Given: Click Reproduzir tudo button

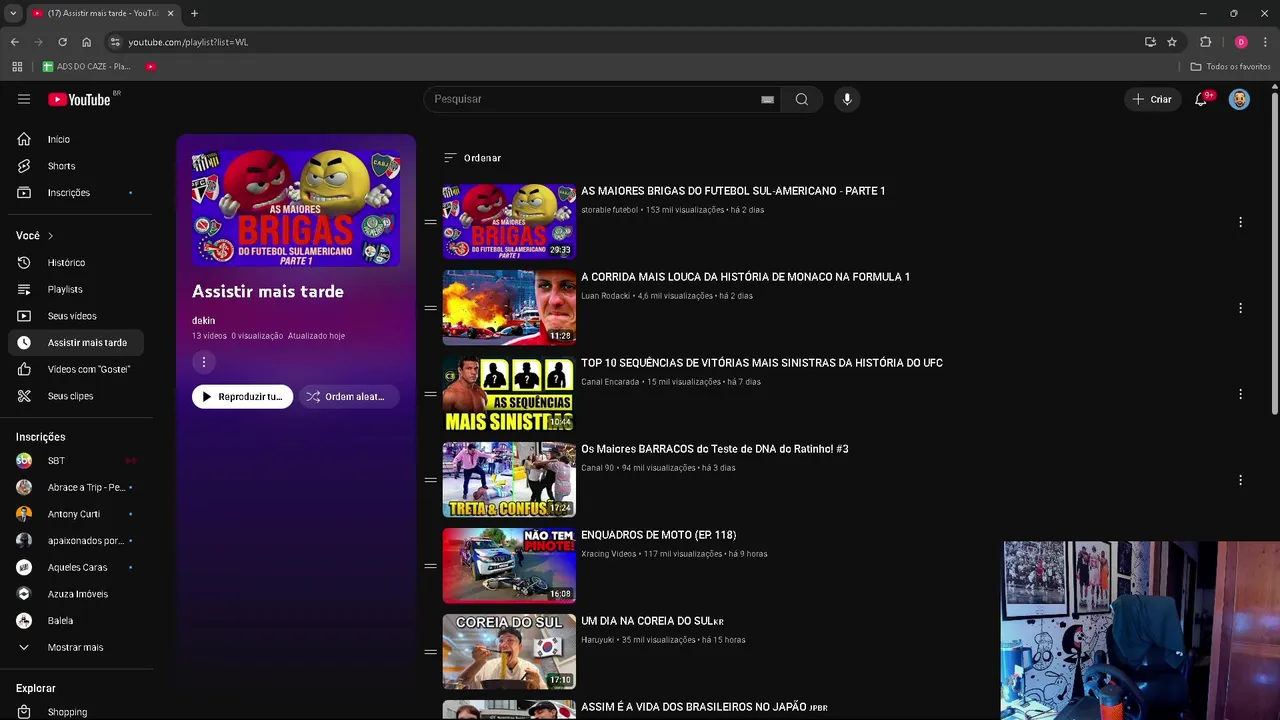Looking at the screenshot, I should (242, 397).
